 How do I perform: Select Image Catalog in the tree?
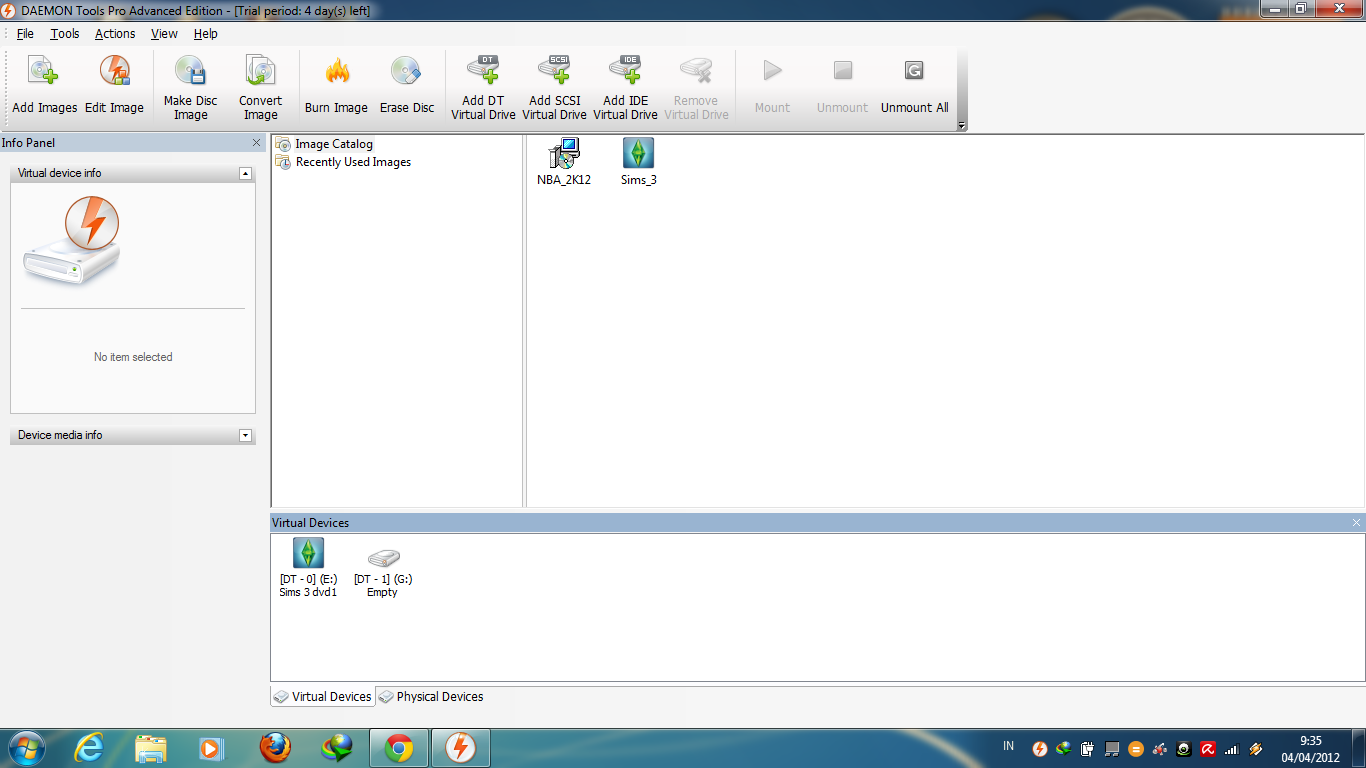324,144
